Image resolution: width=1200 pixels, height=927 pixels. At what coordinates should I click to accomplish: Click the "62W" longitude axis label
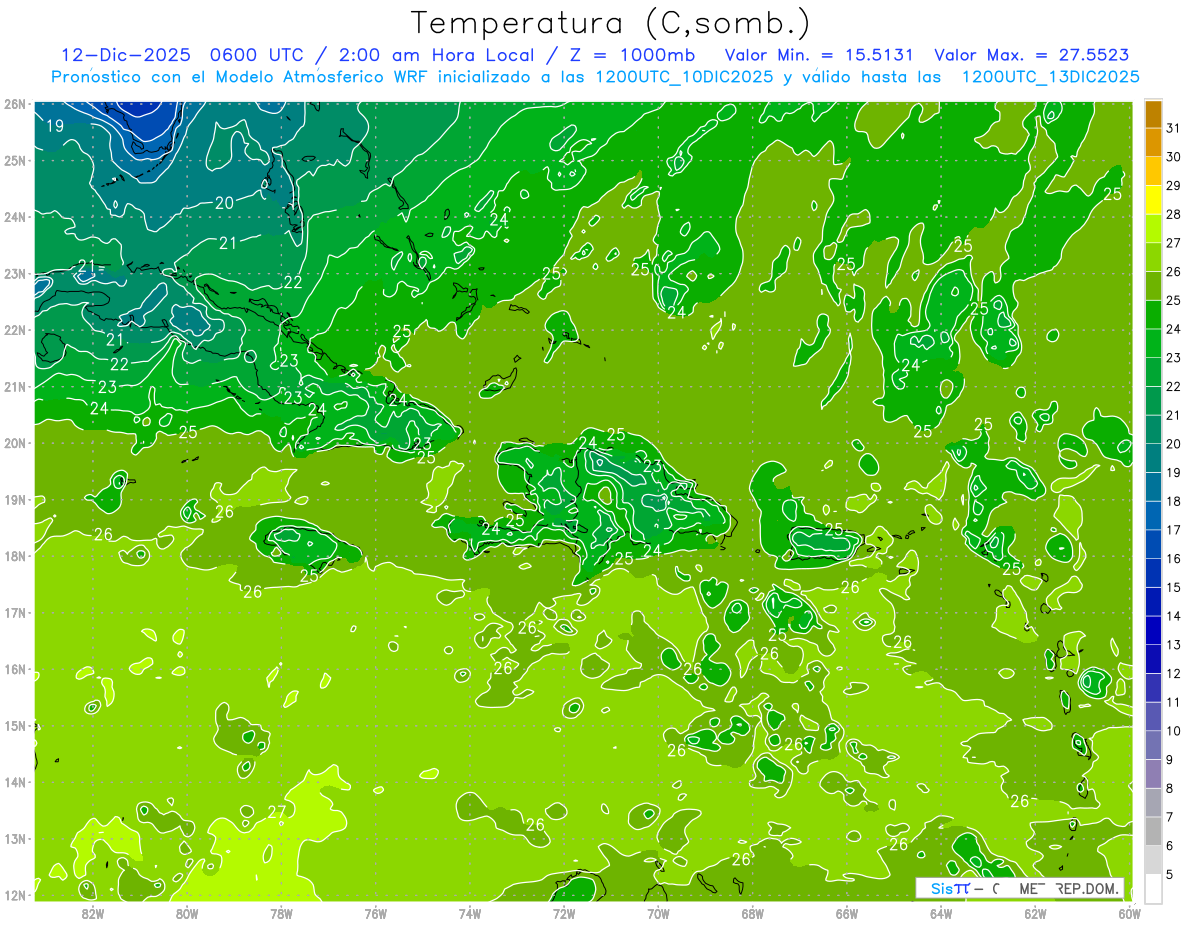click(x=1035, y=913)
